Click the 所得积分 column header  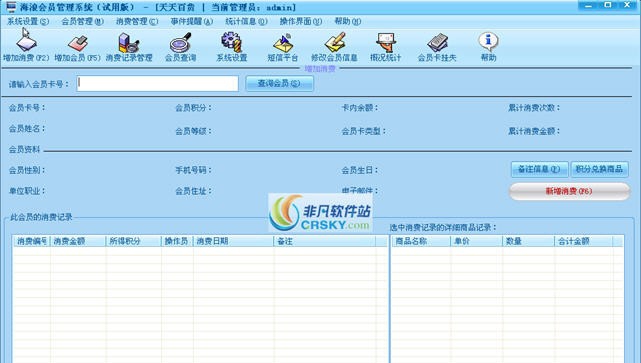(133, 241)
